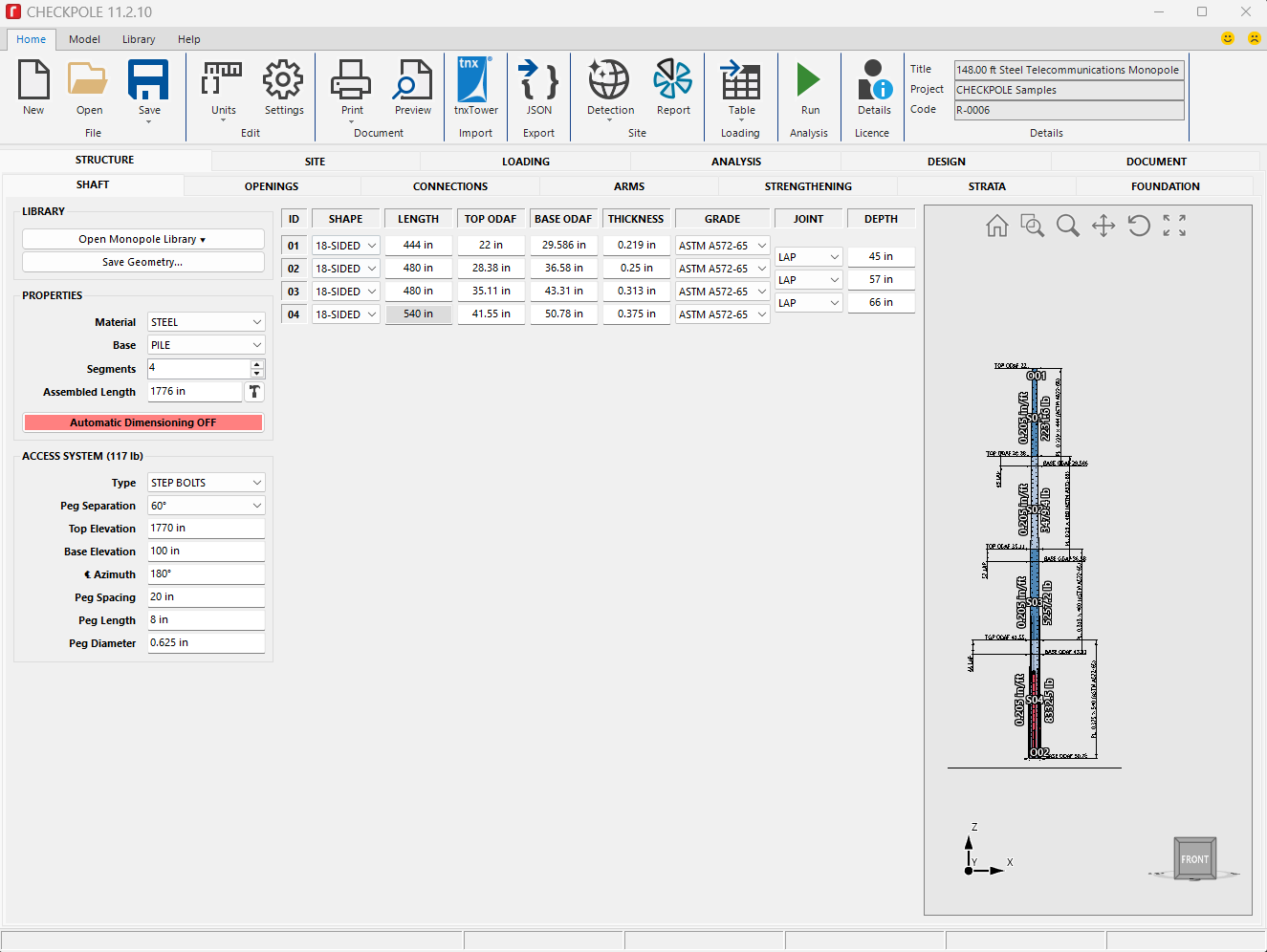Screen dimensions: 1267x952
Task: Open the Peg Separation 60° dropdown
Action: click(x=207, y=506)
